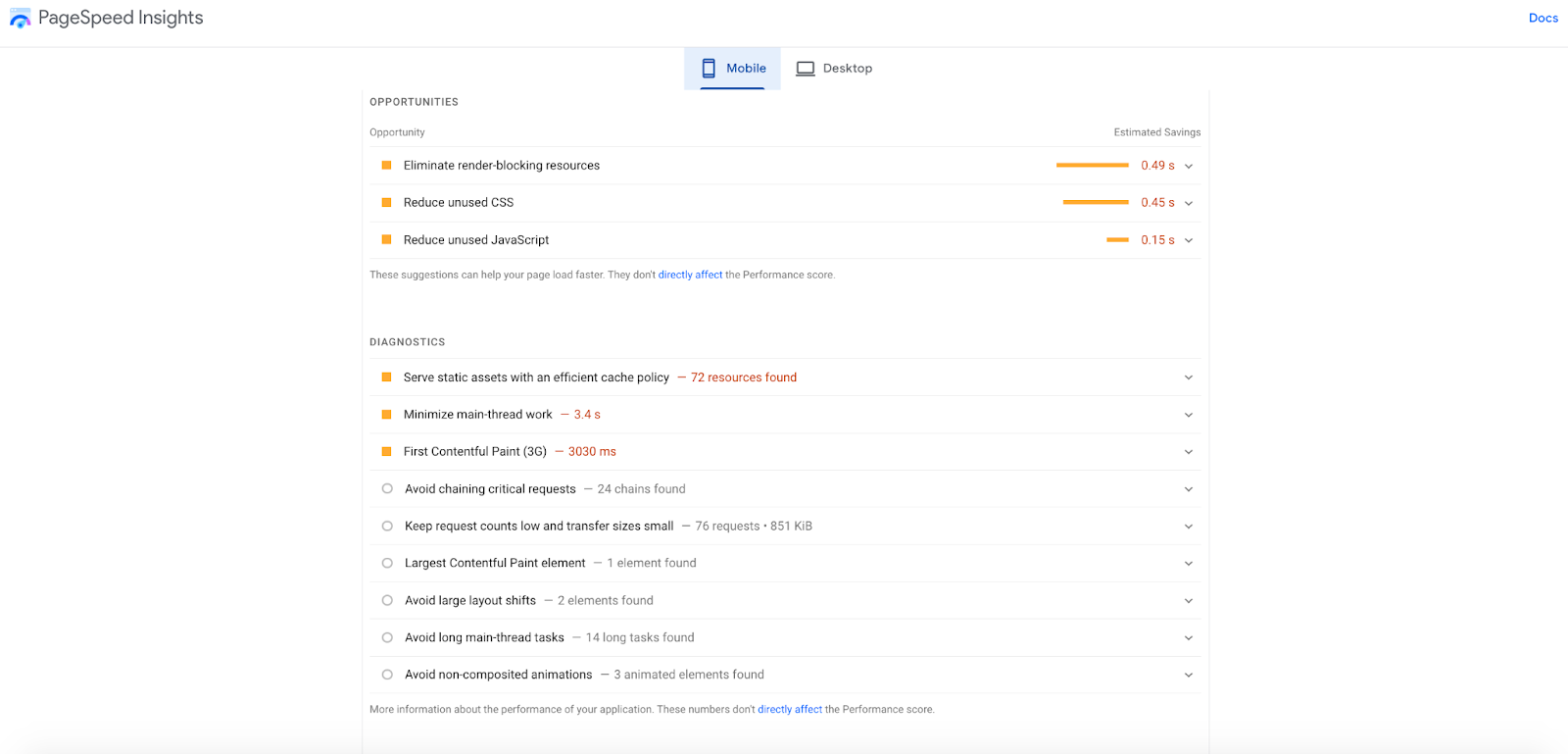
Task: Expand the Reduce unused JavaScript chevron
Action: [x=1189, y=240]
